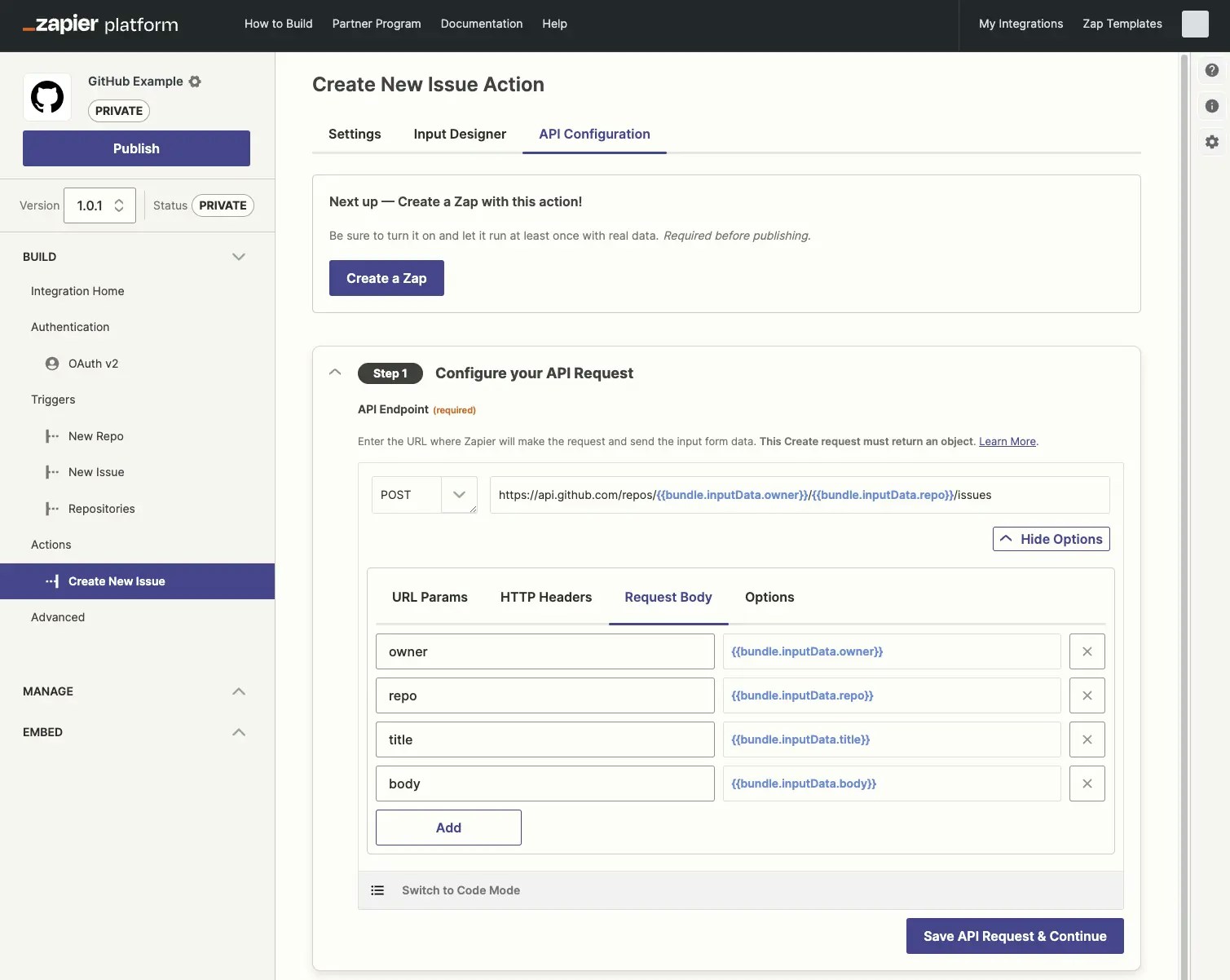Open Documentation in top navigation
This screenshot has height=980, width=1230.
click(x=482, y=24)
